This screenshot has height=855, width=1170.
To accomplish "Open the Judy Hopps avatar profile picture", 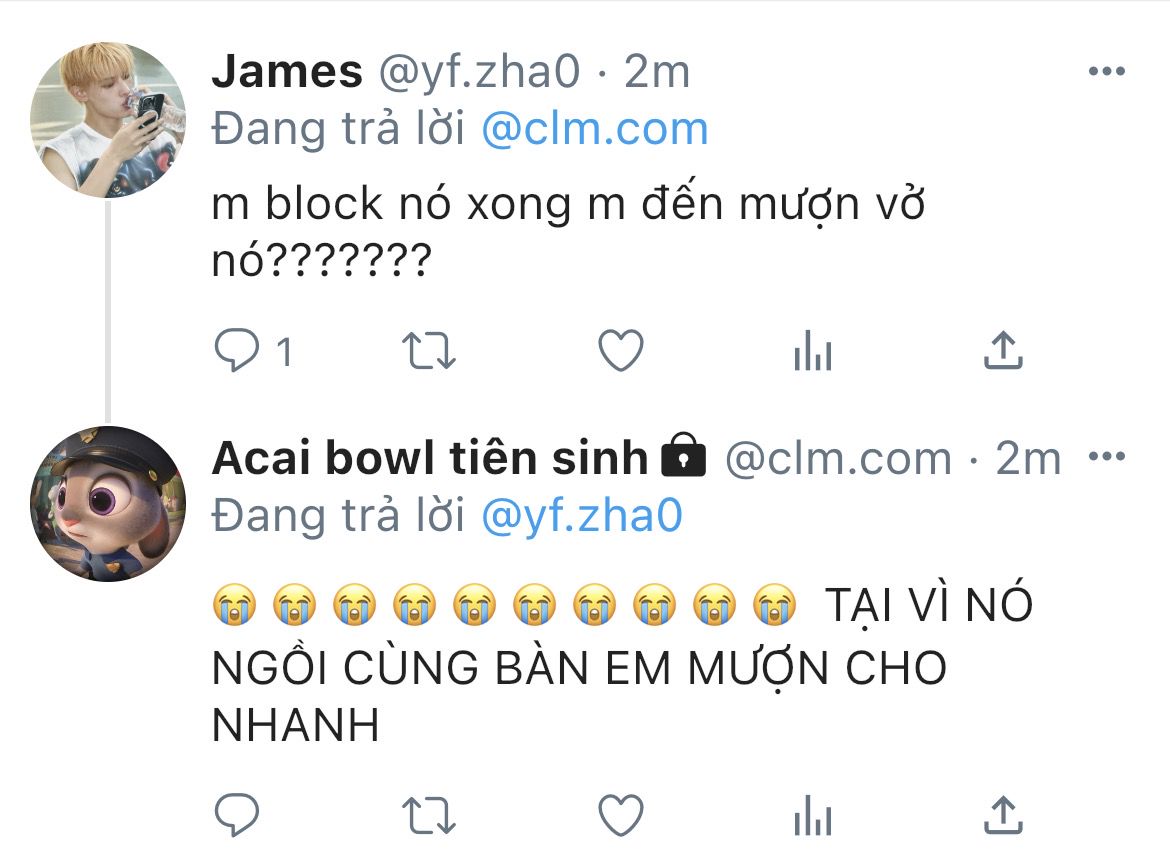I will tap(107, 504).
